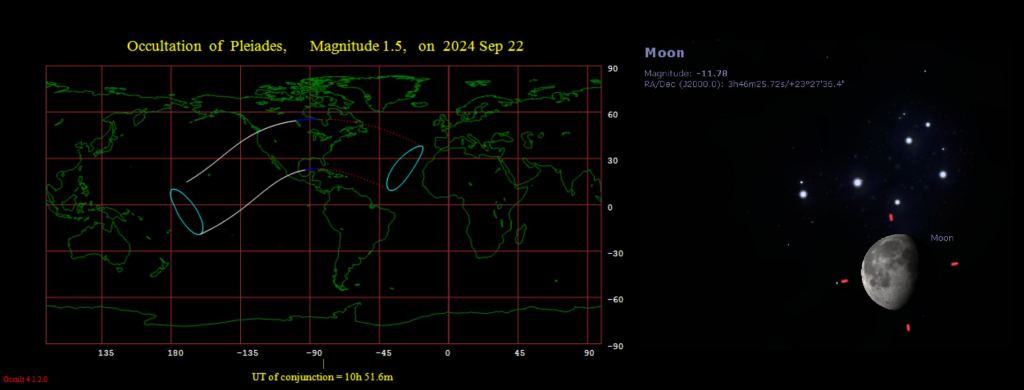Viewport: 1024px width, 390px height.
Task: Select the 'RA/Dec (J2000.0)' coordinate line
Action: [744, 84]
